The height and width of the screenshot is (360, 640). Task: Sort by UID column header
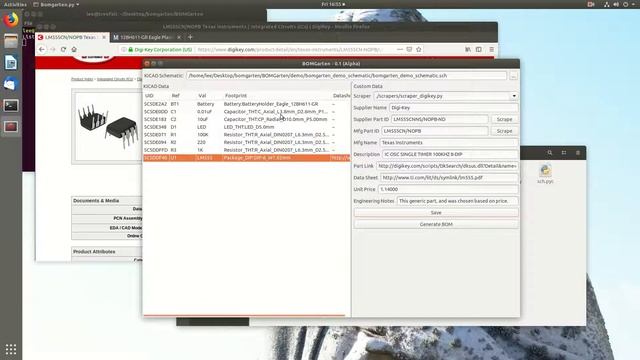point(149,96)
